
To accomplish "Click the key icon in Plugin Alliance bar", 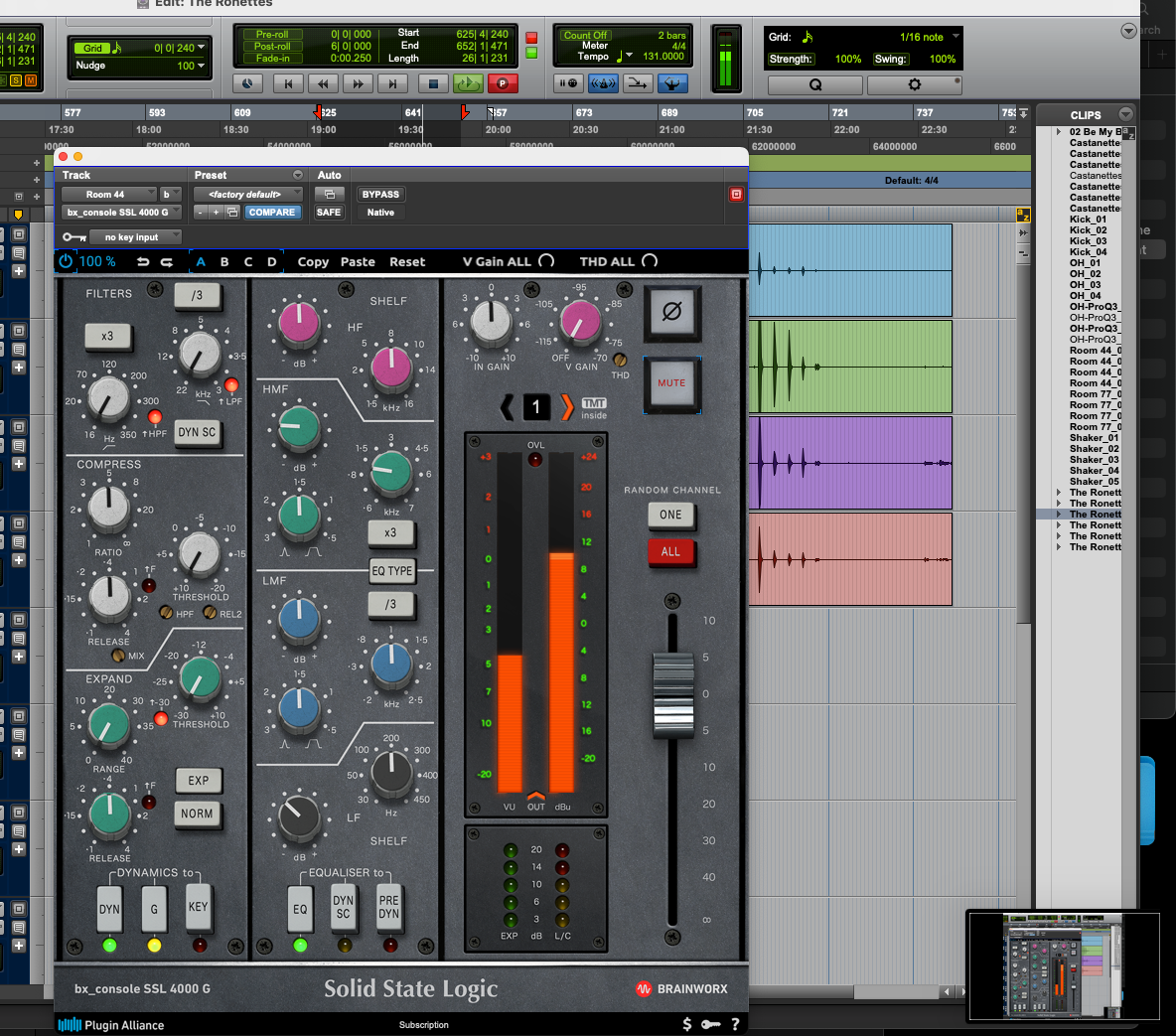I will [x=710, y=1024].
